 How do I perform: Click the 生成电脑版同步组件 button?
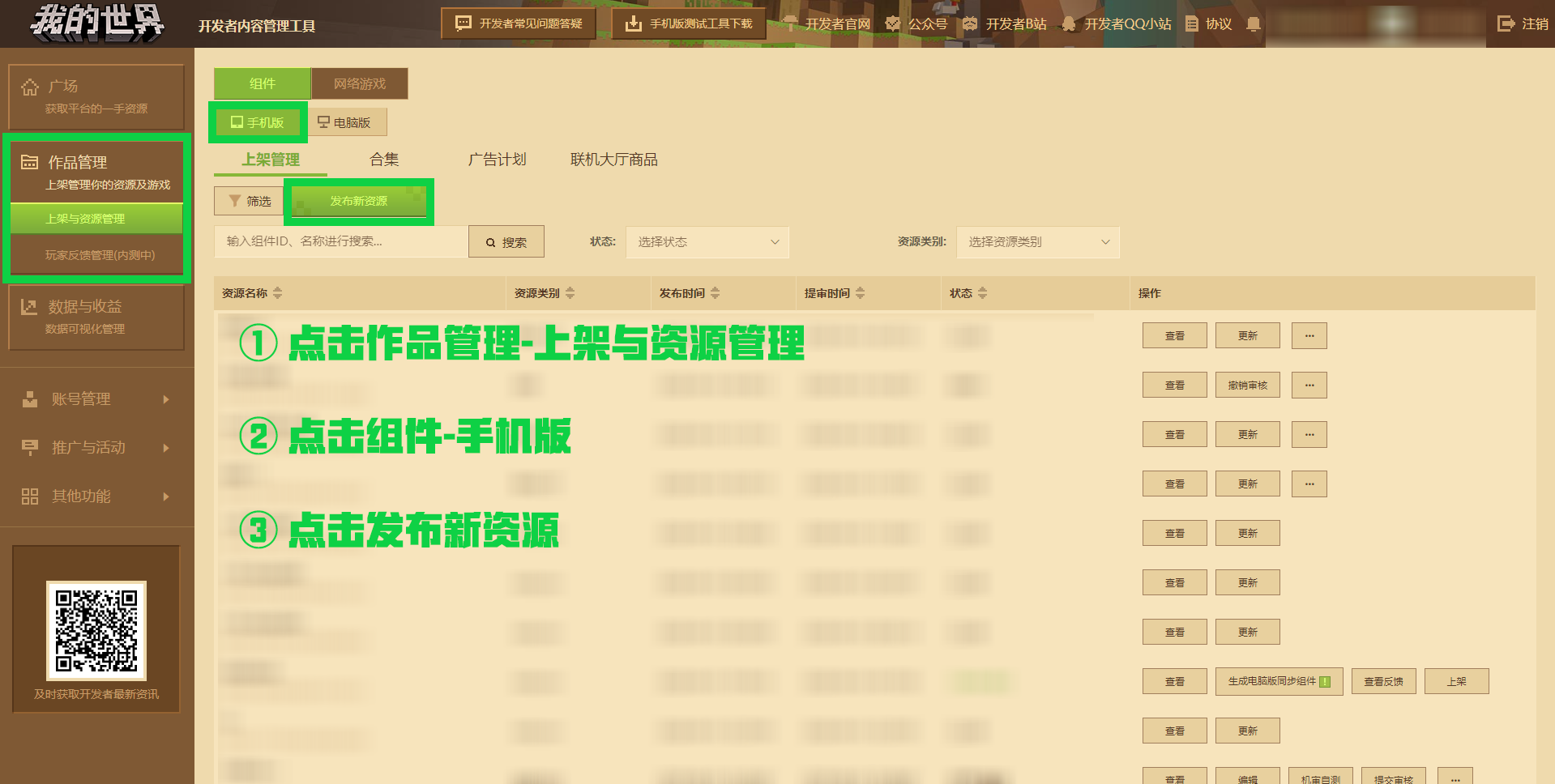coord(1279,681)
